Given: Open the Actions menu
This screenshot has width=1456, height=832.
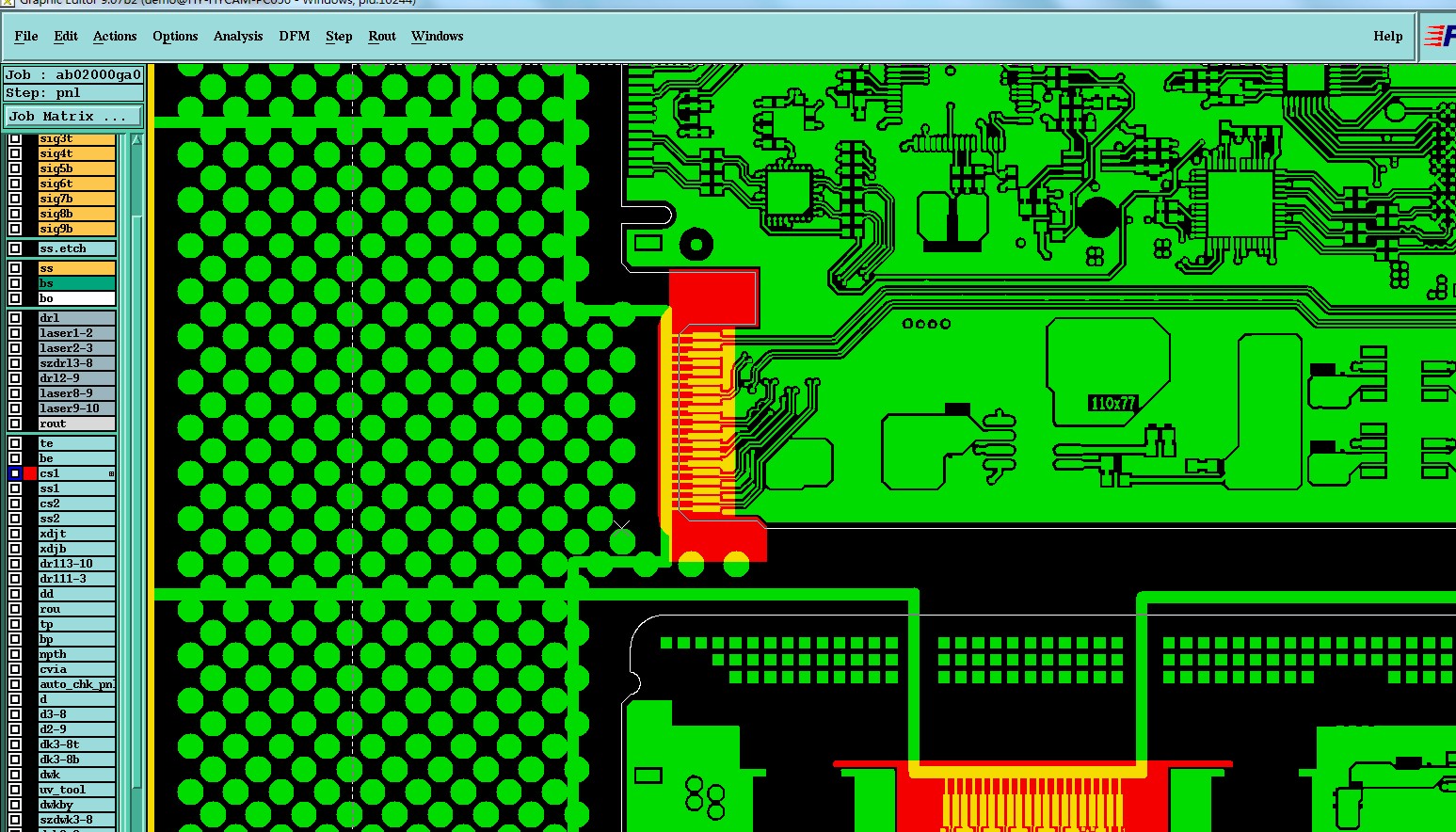Looking at the screenshot, I should click(x=115, y=36).
